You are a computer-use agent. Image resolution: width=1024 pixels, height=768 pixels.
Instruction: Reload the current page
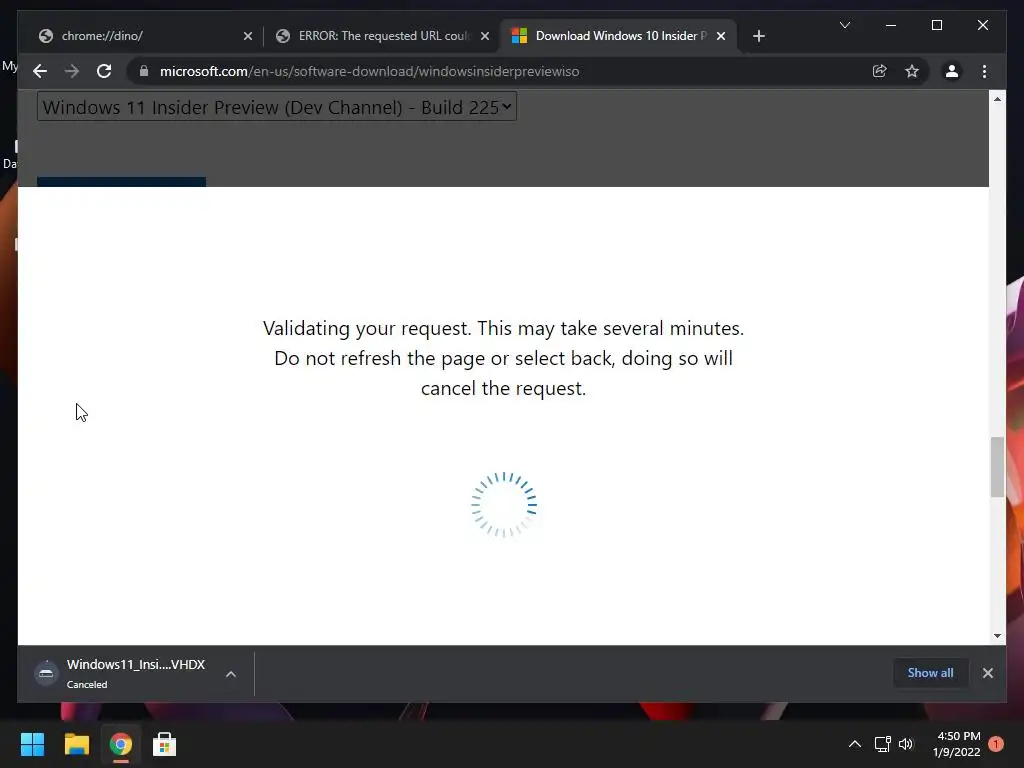(x=104, y=71)
